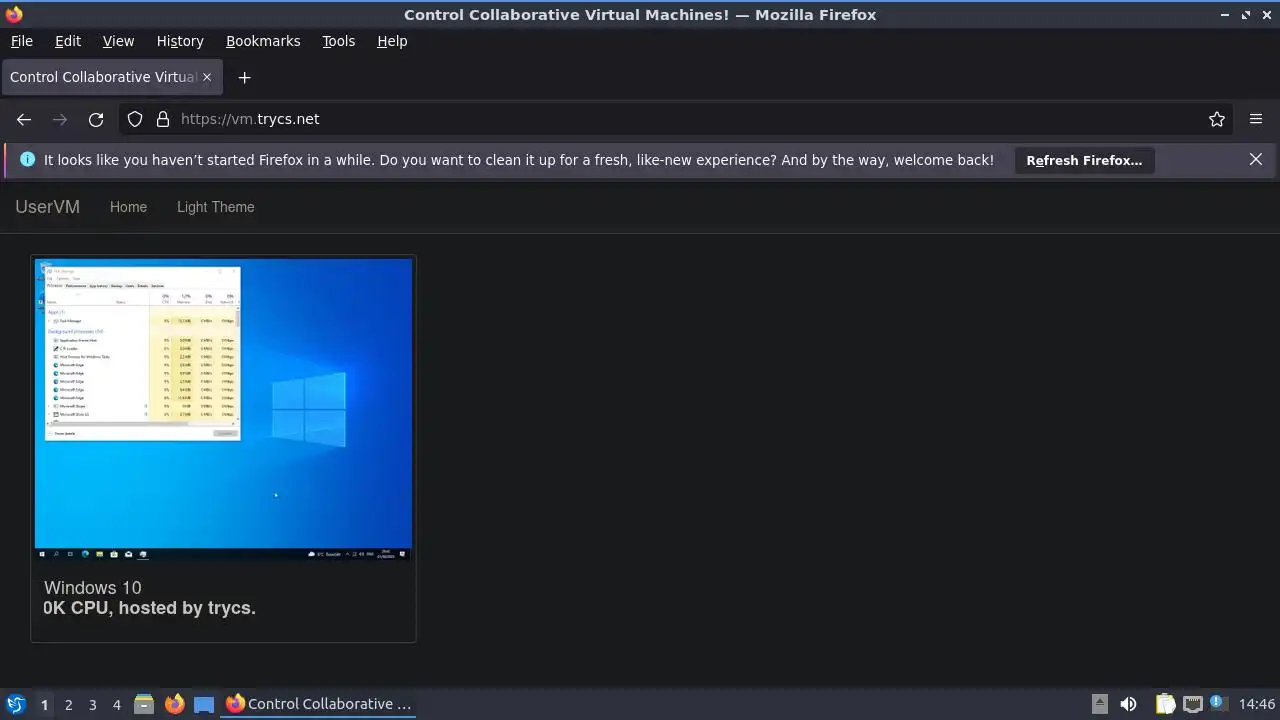
Task: Click the Refresh Firefox… button
Action: coord(1084,160)
